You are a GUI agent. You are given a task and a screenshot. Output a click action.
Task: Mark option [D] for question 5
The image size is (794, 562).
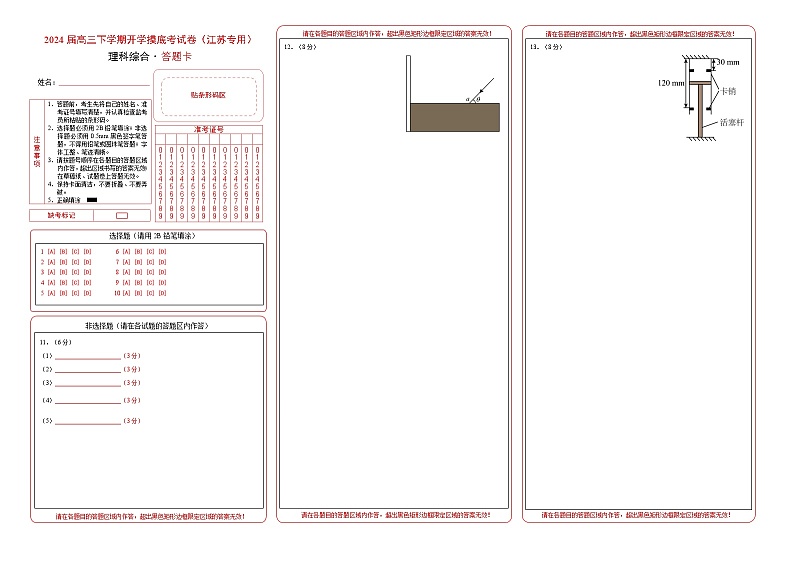point(88,293)
